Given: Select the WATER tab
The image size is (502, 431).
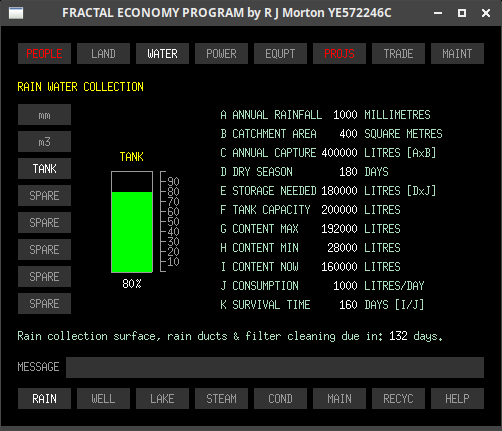Looking at the screenshot, I should click(162, 53).
